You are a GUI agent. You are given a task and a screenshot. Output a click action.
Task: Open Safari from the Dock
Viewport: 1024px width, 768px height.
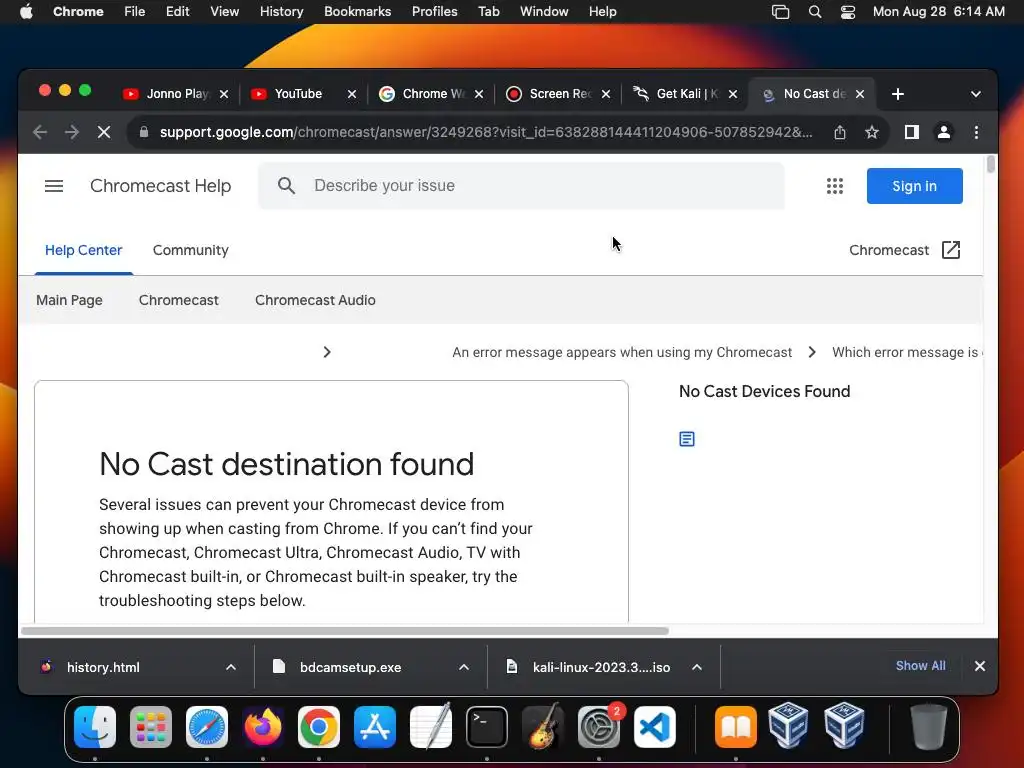click(x=207, y=727)
